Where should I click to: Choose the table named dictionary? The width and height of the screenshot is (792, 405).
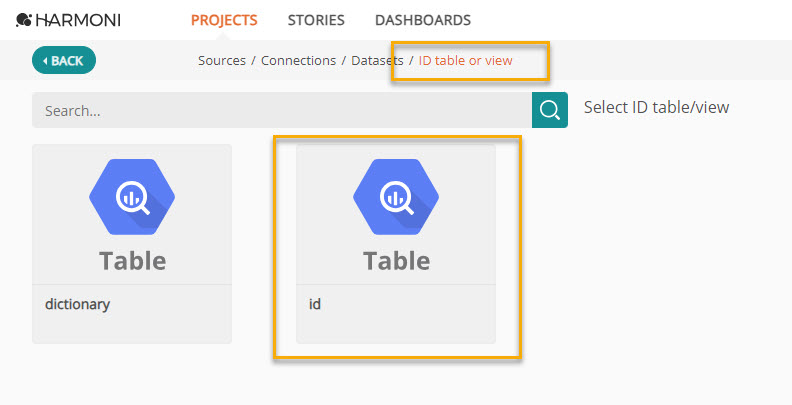point(132,244)
